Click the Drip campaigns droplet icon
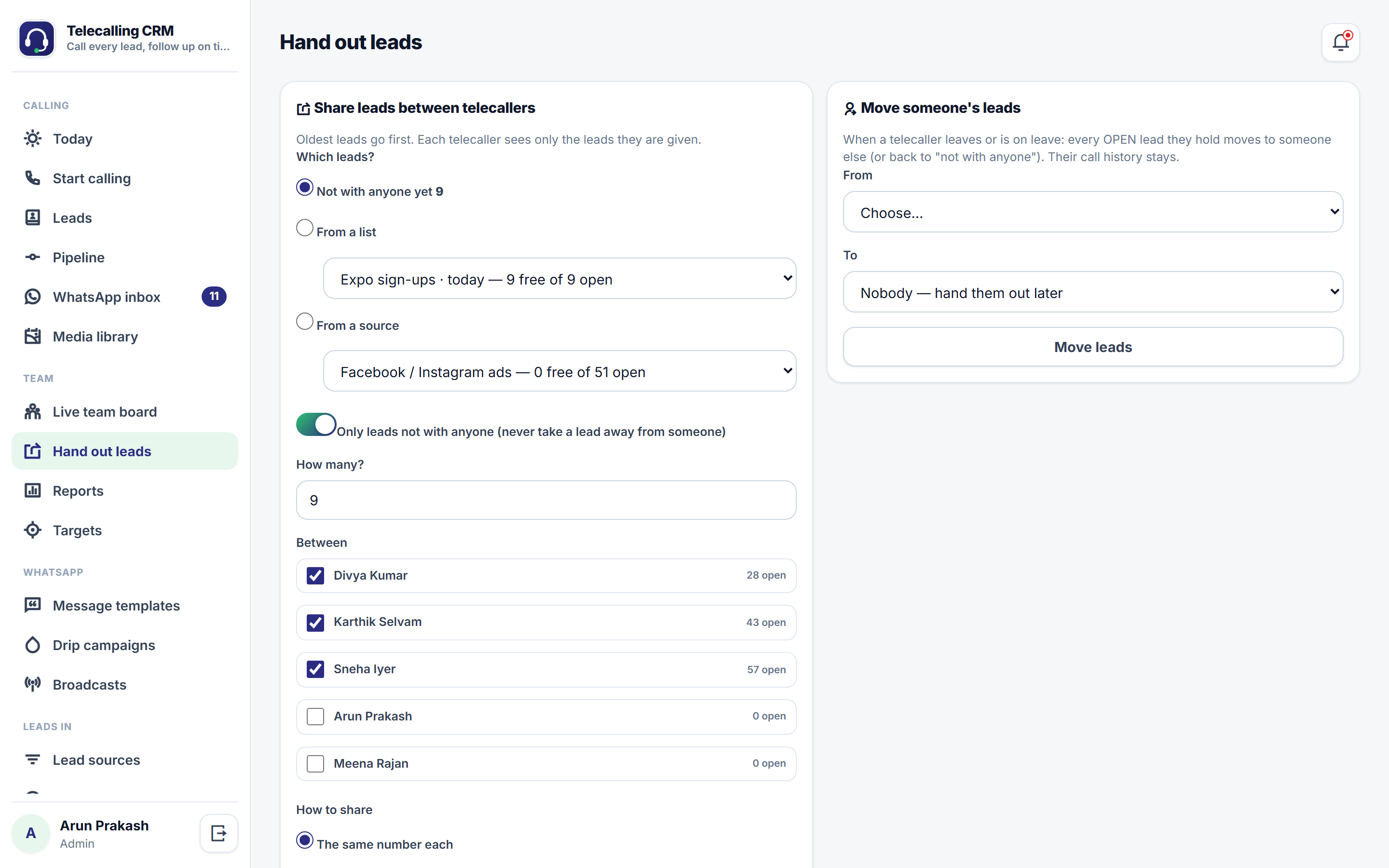The image size is (1389, 868). pyautogui.click(x=33, y=645)
